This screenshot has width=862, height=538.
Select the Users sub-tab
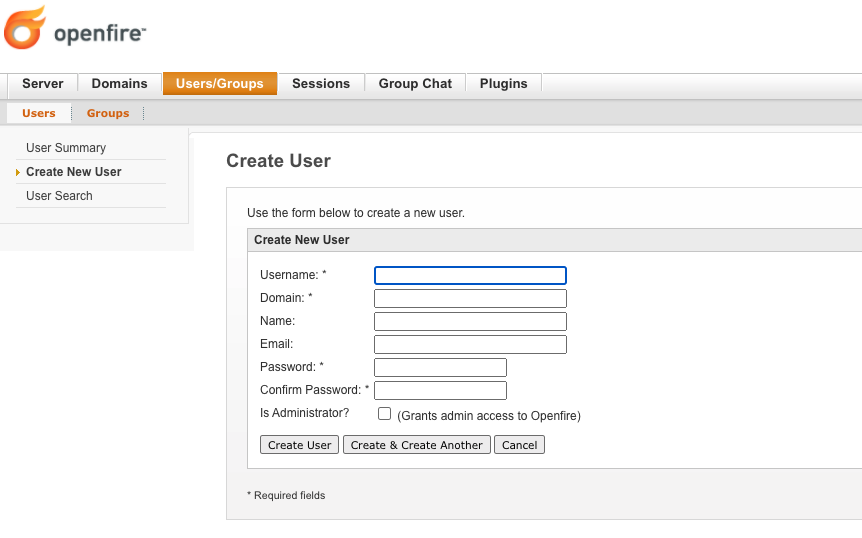(x=38, y=113)
